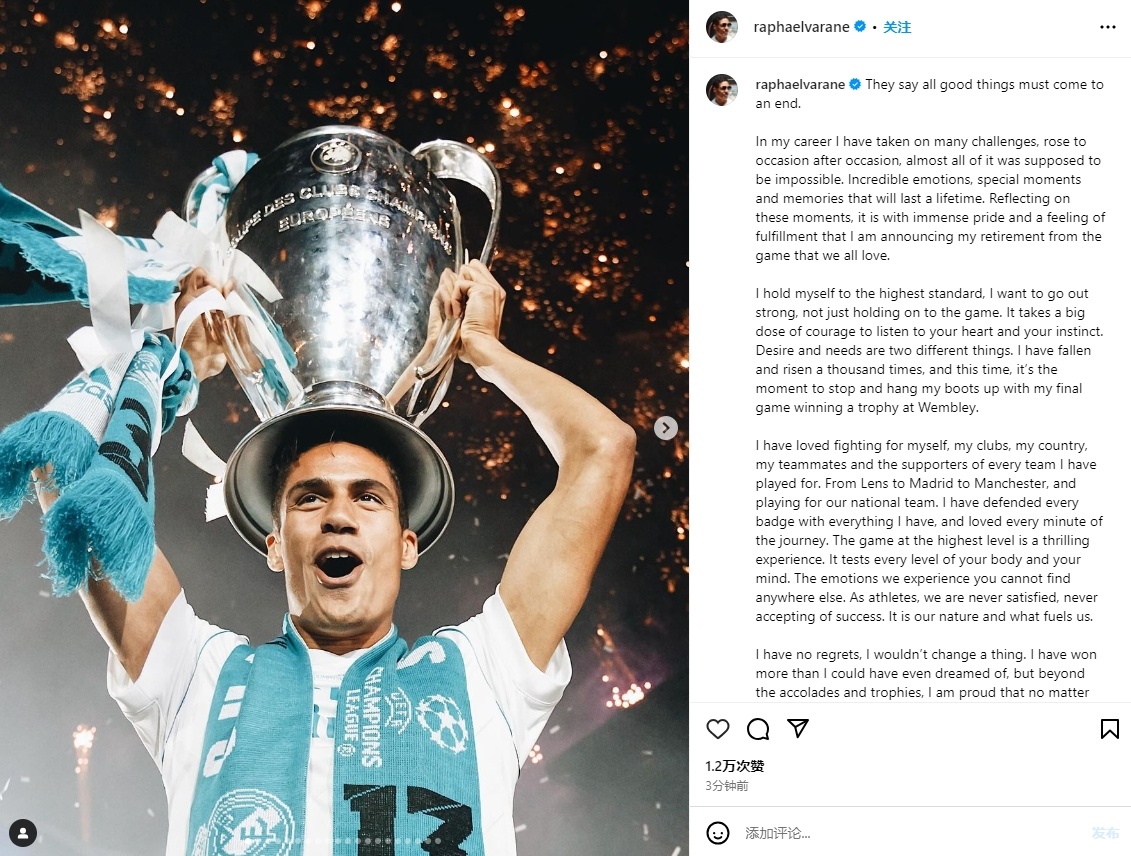Open raphaelvarane username link in caption
This screenshot has height=856, width=1131.
click(x=801, y=85)
